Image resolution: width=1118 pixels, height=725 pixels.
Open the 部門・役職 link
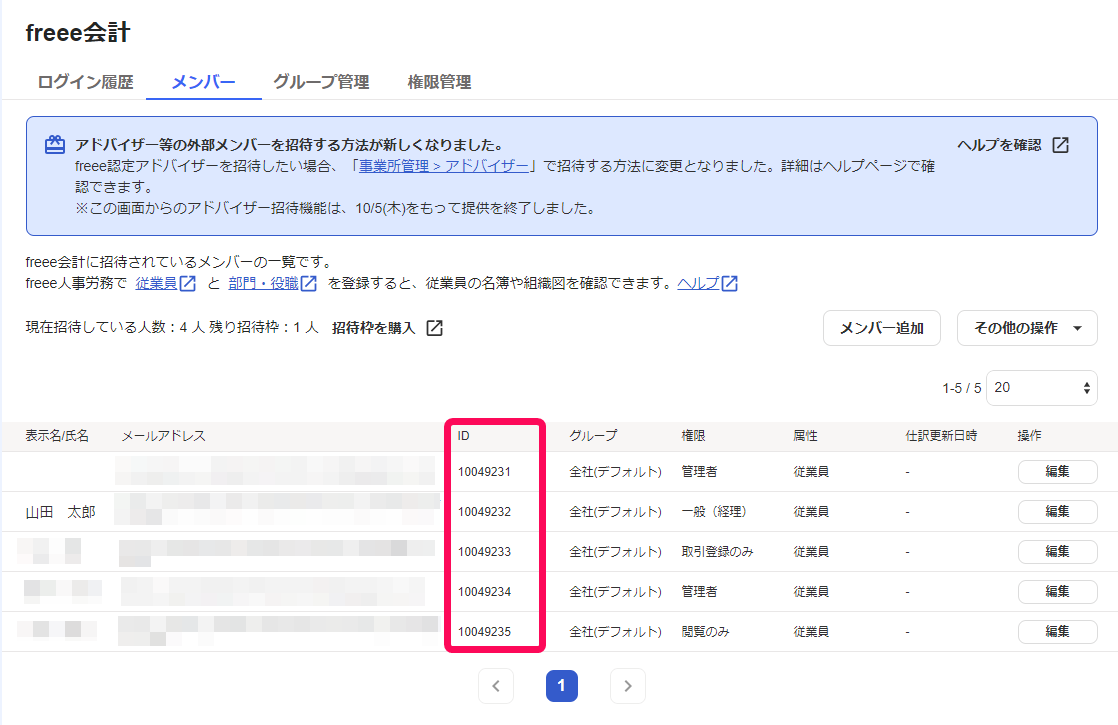263,283
